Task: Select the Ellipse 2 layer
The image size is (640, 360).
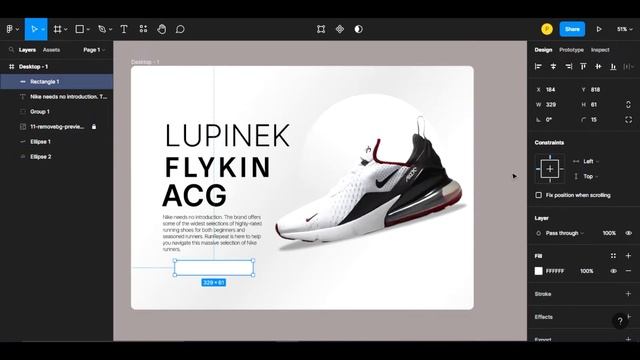Action: tap(57, 157)
